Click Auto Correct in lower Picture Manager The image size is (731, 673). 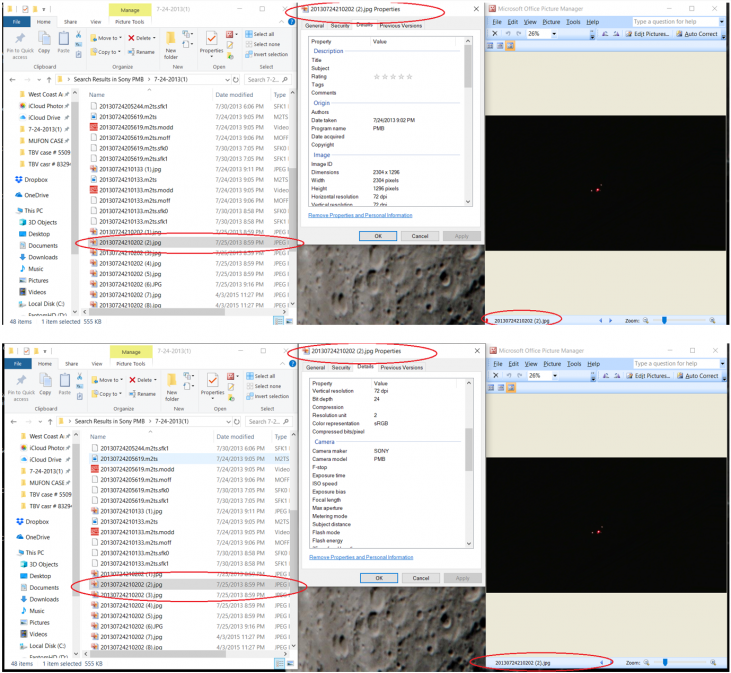tap(697, 376)
